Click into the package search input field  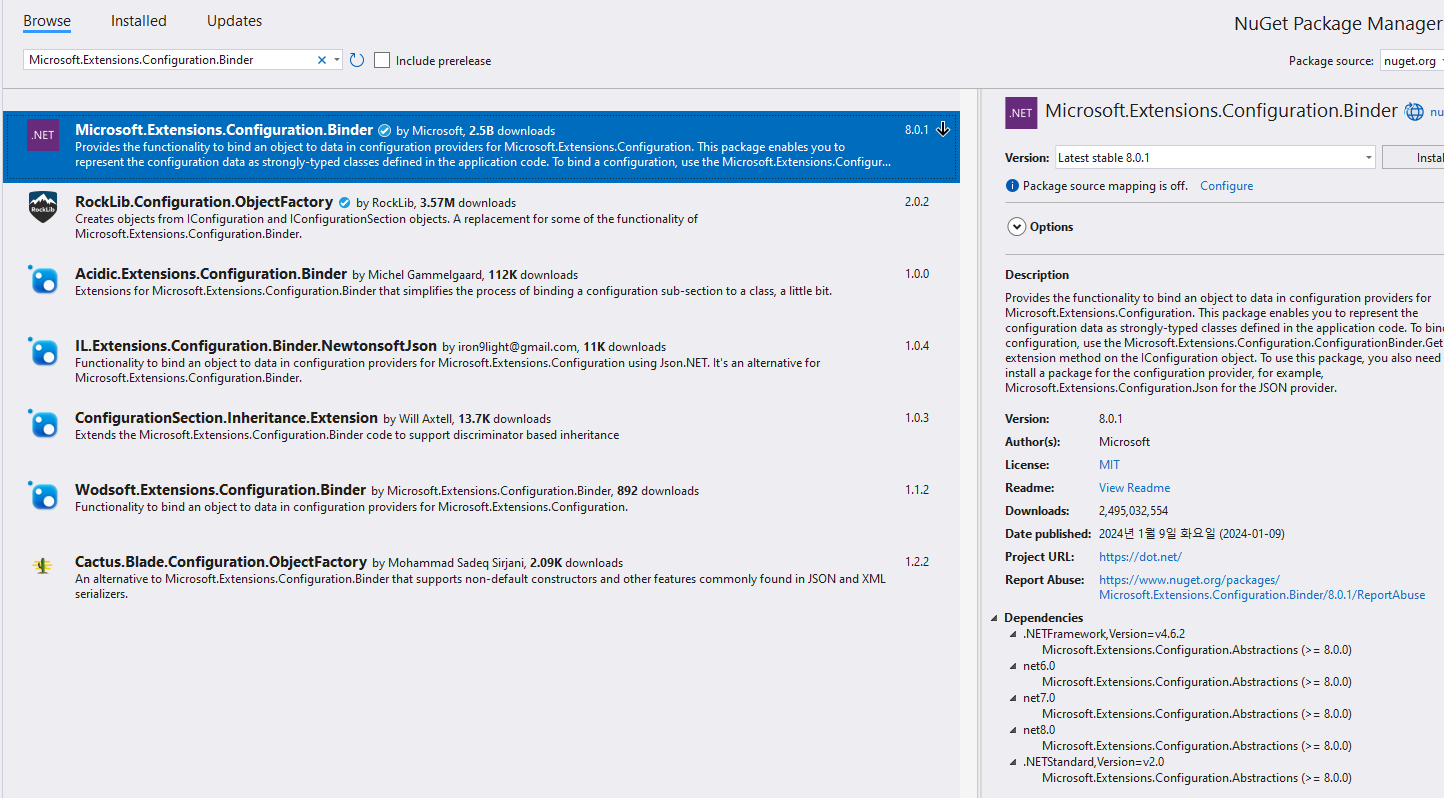(x=170, y=60)
